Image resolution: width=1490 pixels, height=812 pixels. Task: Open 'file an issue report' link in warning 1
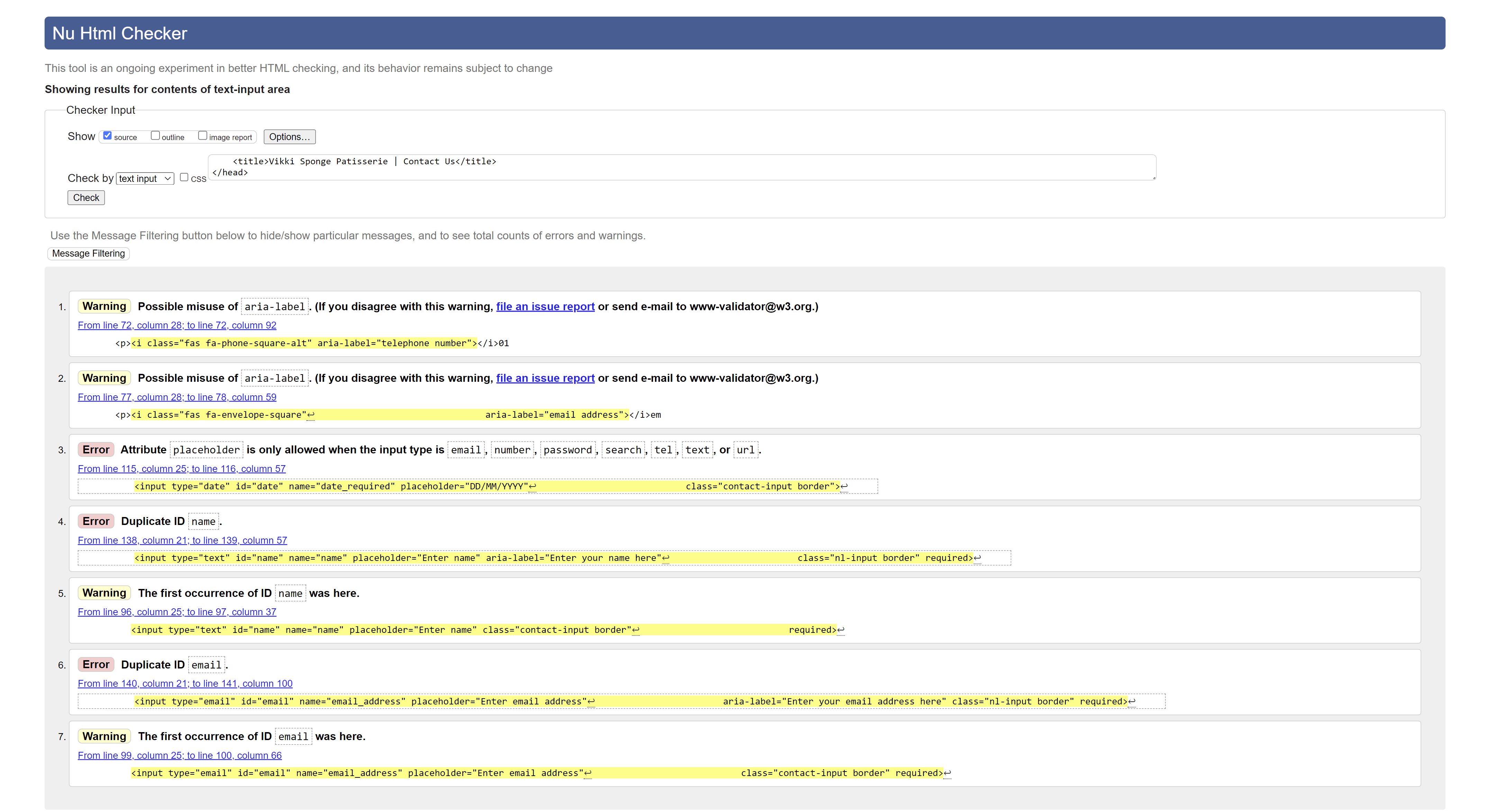pos(545,306)
